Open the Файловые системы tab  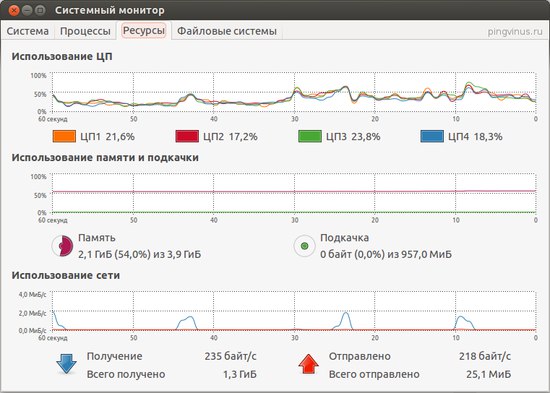pyautogui.click(x=227, y=31)
